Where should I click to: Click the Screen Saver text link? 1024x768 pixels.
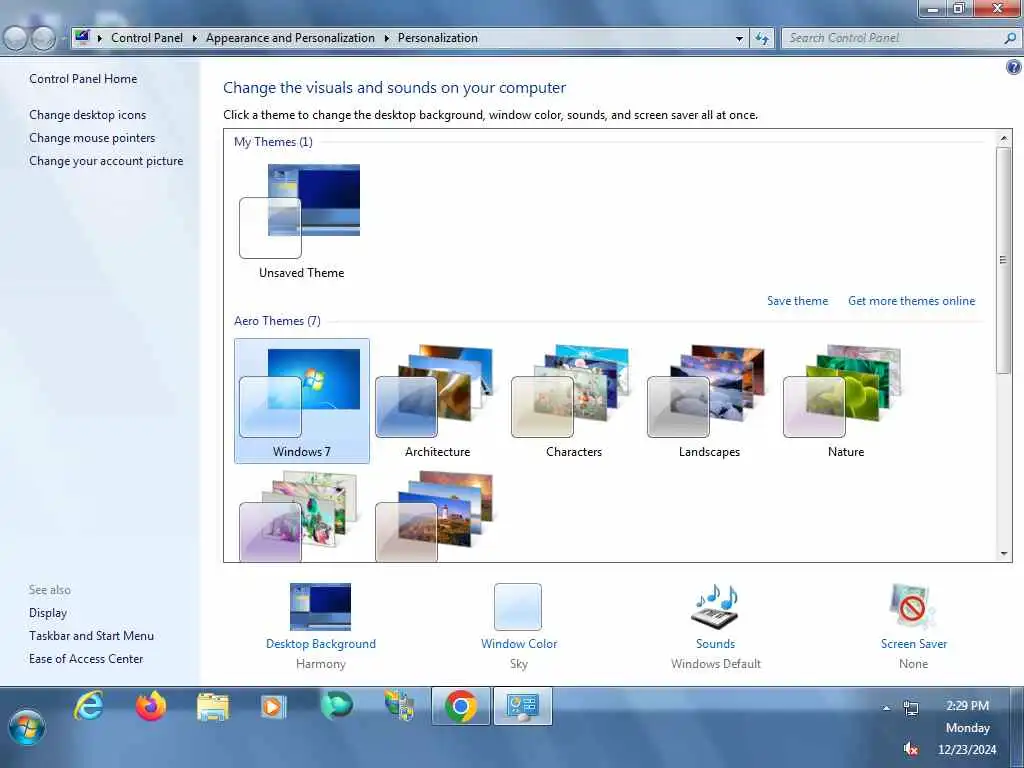click(x=913, y=644)
